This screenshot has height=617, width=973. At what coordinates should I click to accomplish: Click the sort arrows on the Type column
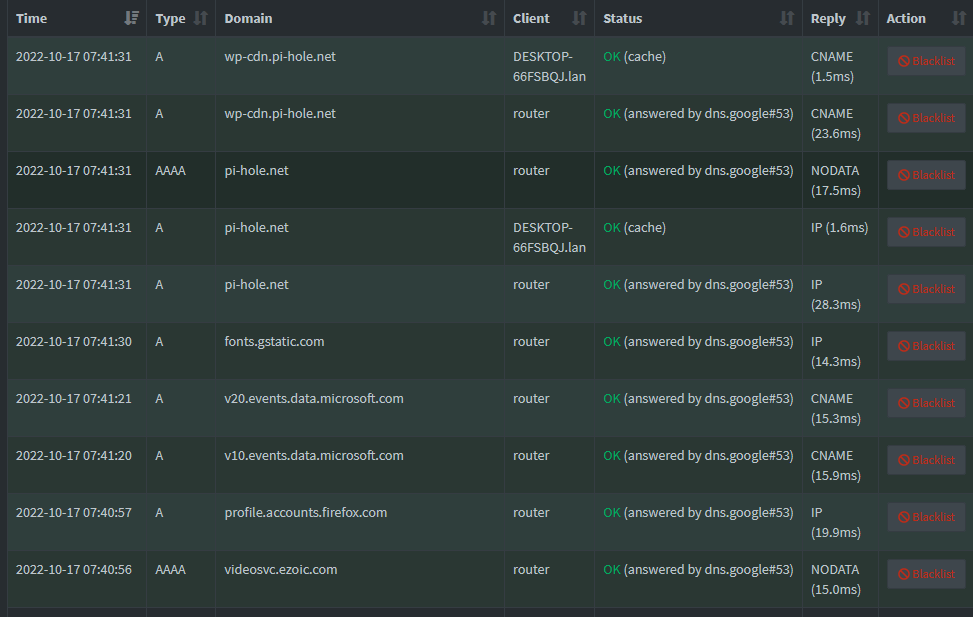tap(200, 18)
